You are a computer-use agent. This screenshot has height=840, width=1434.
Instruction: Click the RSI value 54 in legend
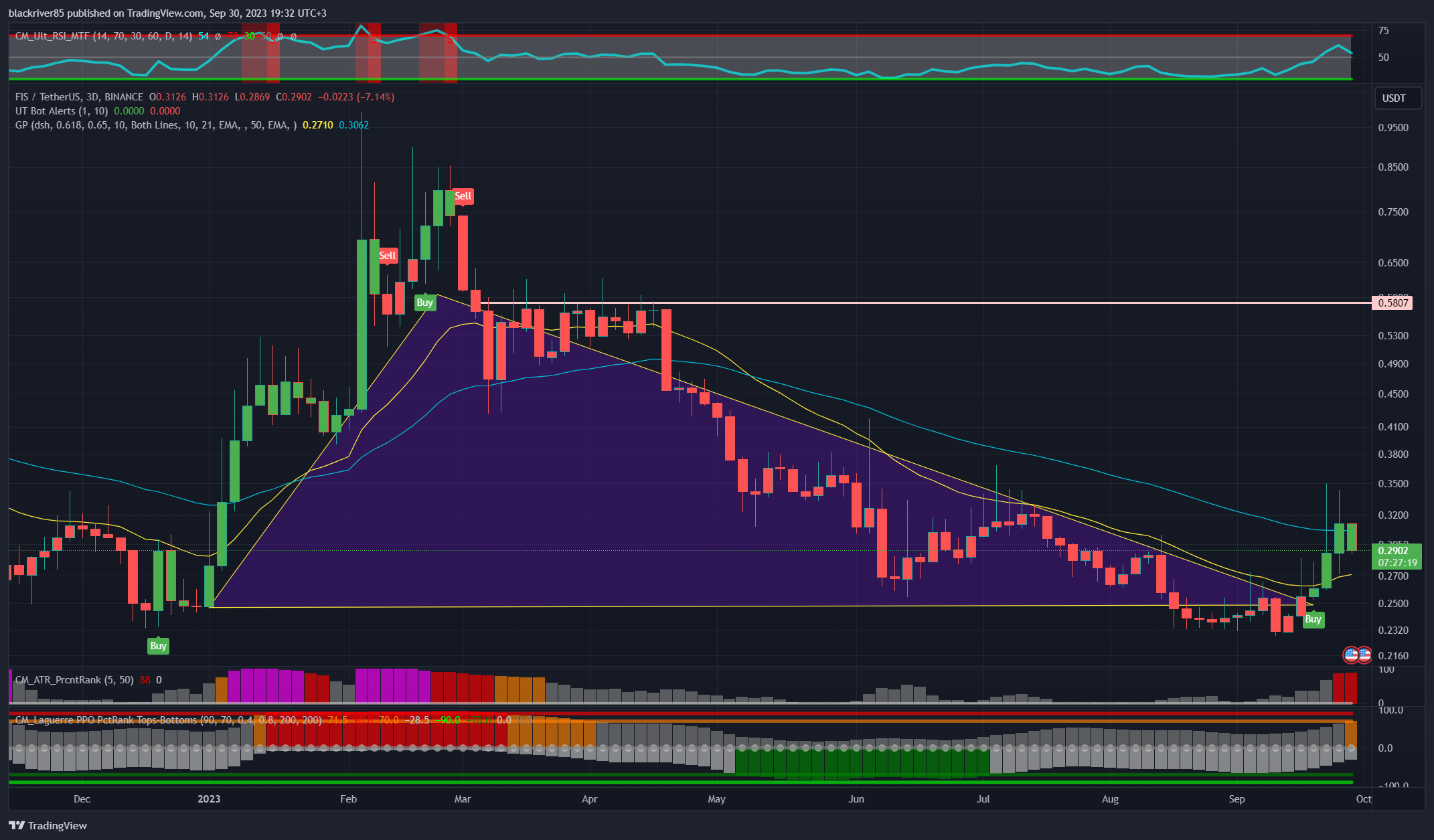(x=204, y=36)
